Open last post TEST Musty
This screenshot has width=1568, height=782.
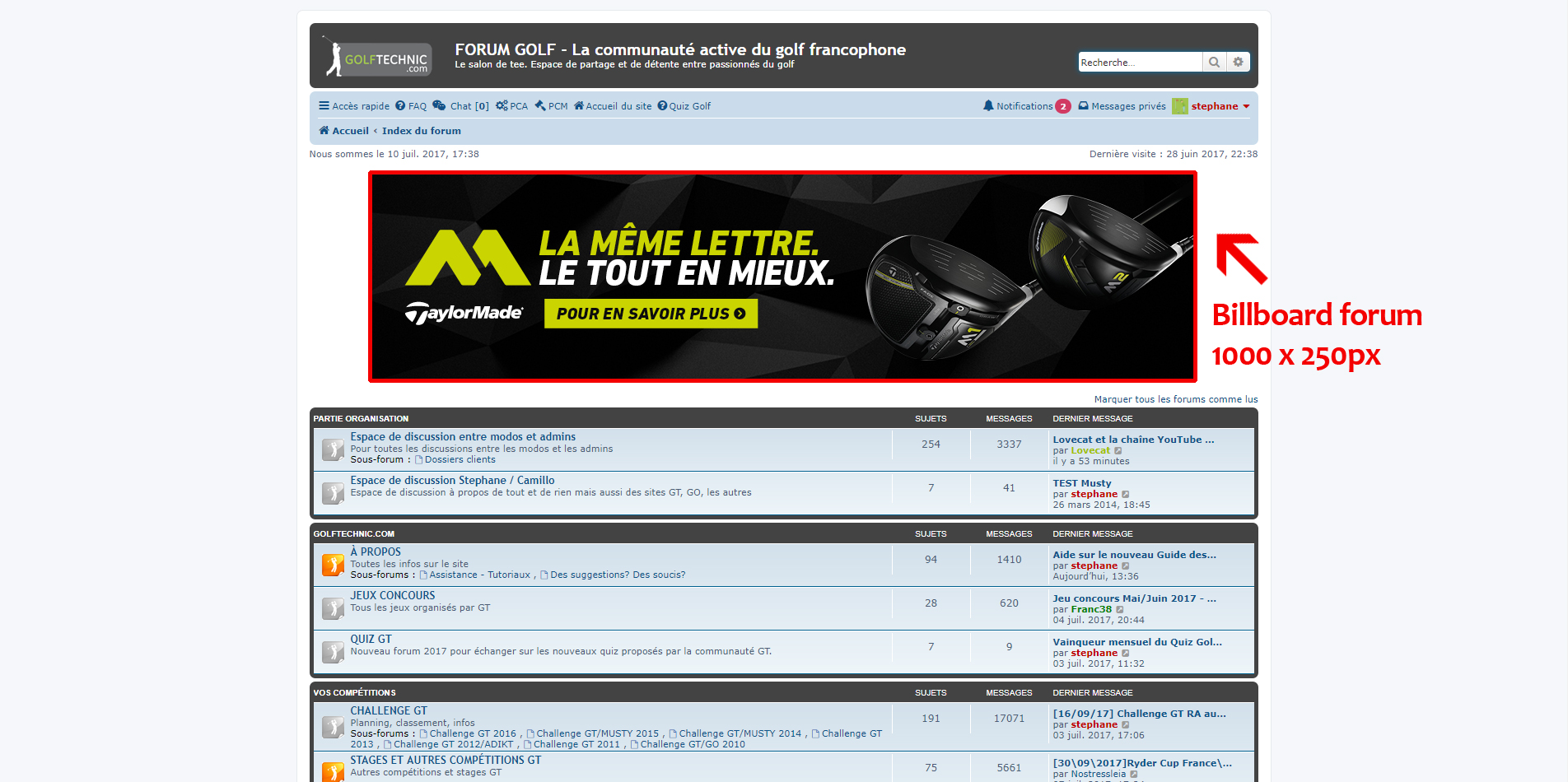point(1082,484)
